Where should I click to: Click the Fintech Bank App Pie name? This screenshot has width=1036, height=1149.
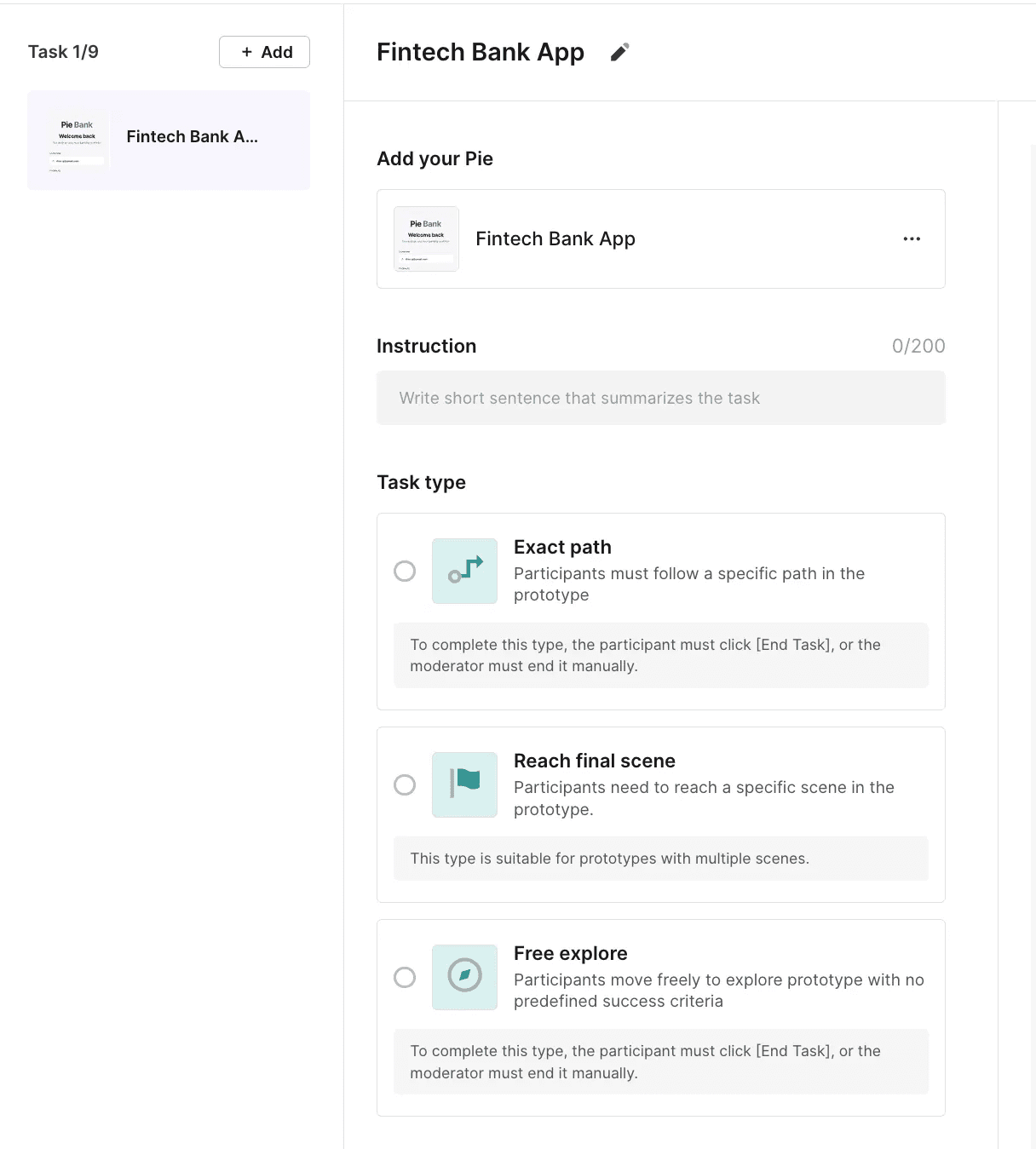click(555, 238)
